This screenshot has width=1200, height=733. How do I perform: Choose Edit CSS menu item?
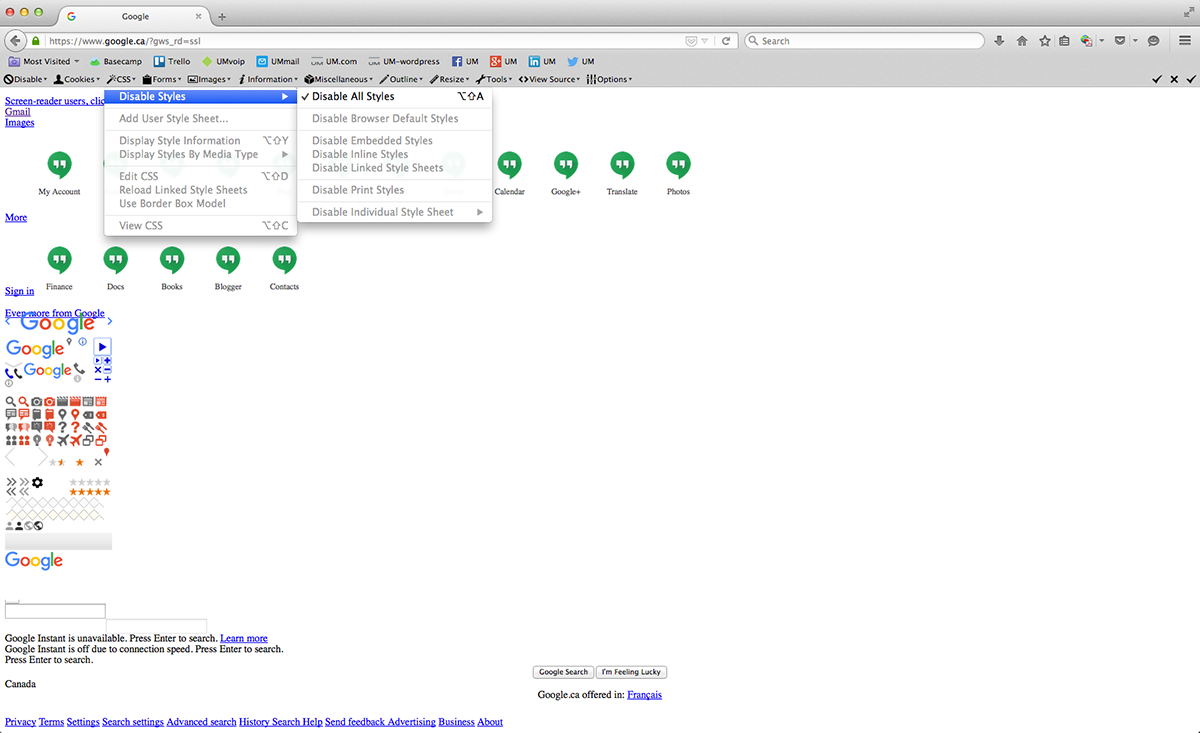coord(200,177)
